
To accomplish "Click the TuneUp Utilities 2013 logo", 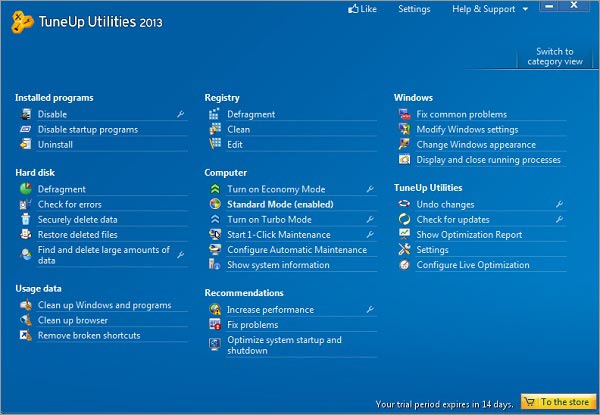I will click(87, 21).
